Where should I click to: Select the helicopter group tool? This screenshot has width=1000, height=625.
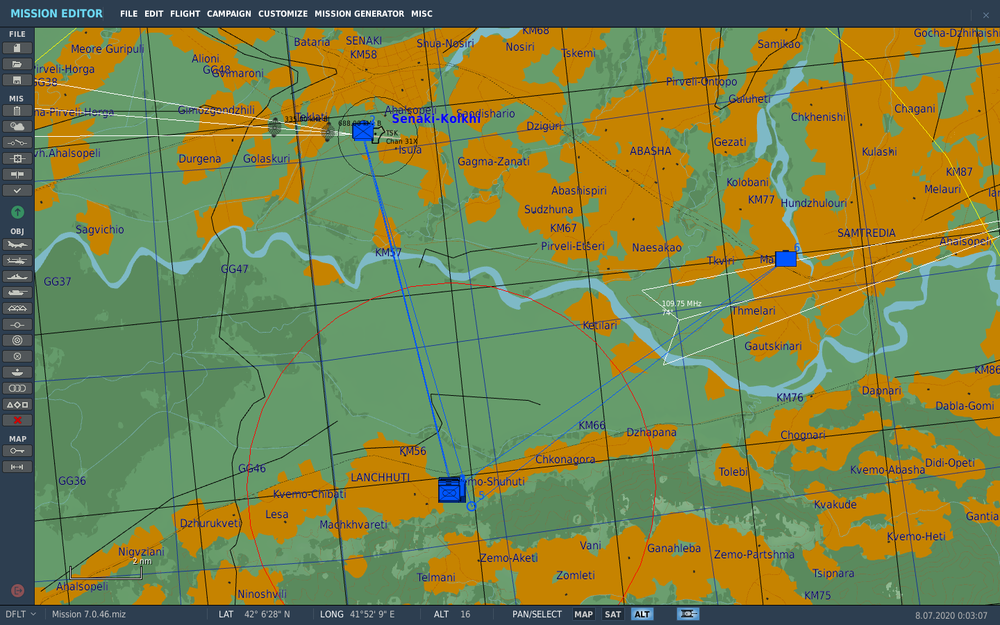[17, 260]
